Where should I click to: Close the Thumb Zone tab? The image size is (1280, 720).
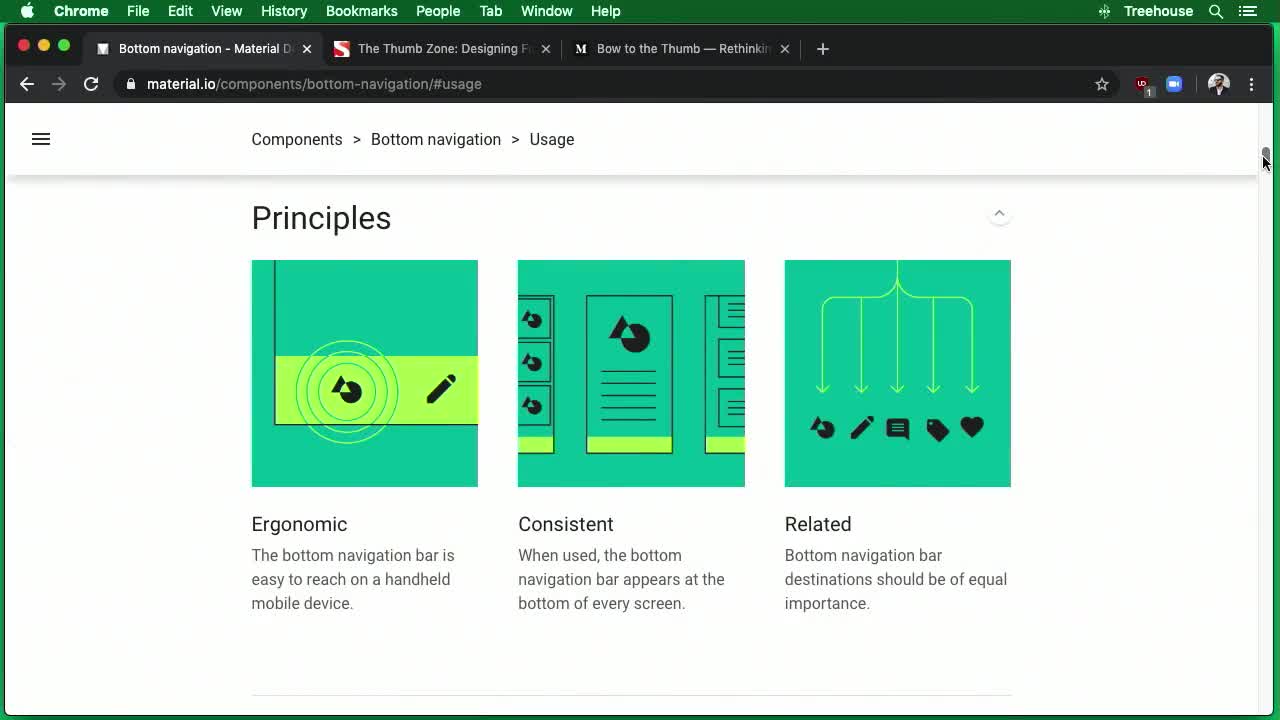pos(545,48)
